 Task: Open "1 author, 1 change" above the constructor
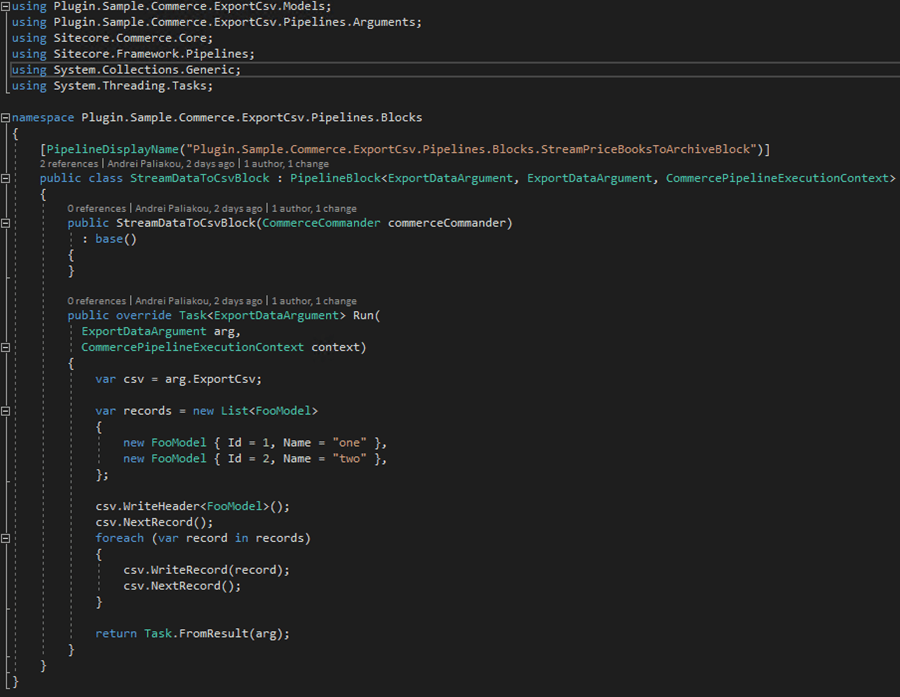[x=314, y=208]
